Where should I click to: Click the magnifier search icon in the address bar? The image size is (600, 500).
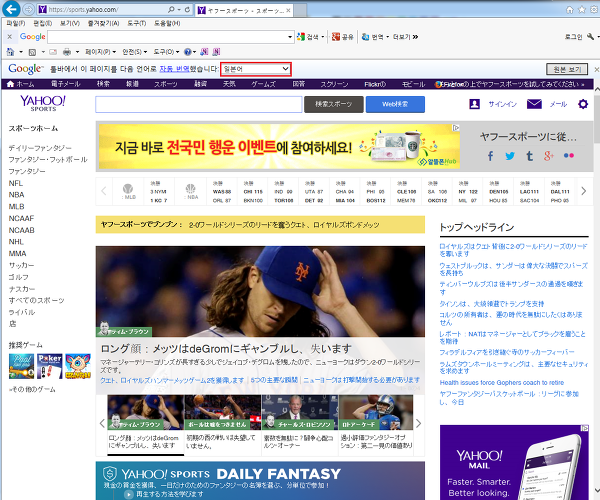pos(171,10)
